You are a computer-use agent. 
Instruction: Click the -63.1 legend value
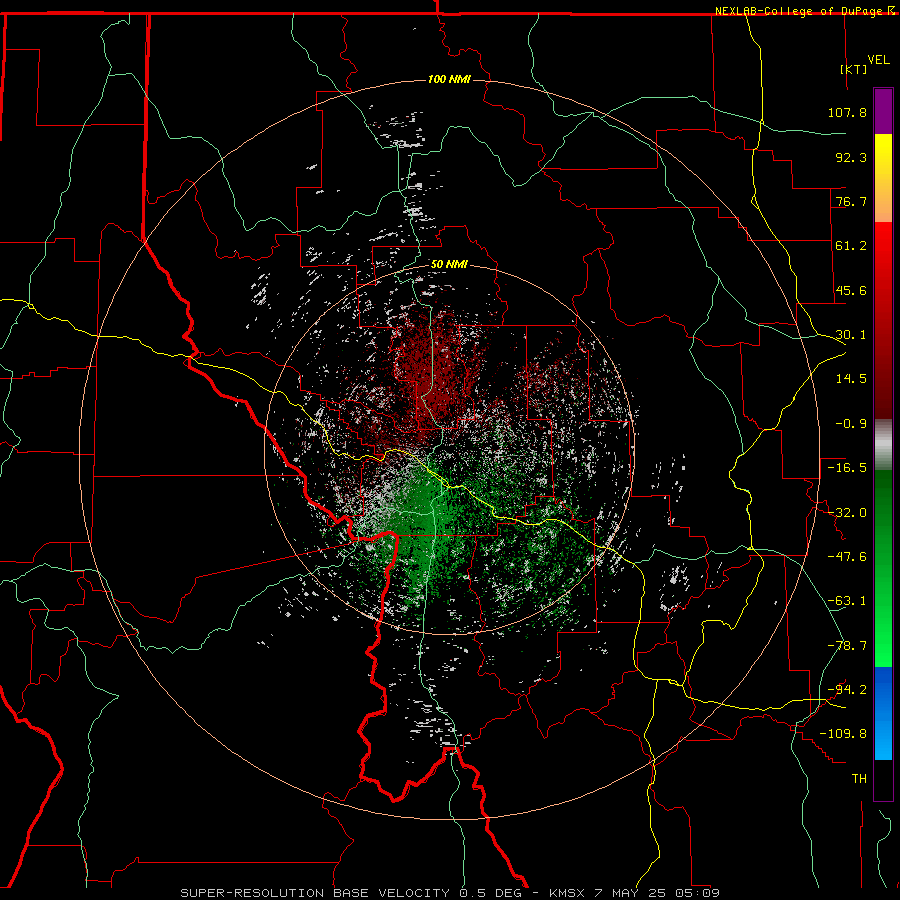(847, 600)
